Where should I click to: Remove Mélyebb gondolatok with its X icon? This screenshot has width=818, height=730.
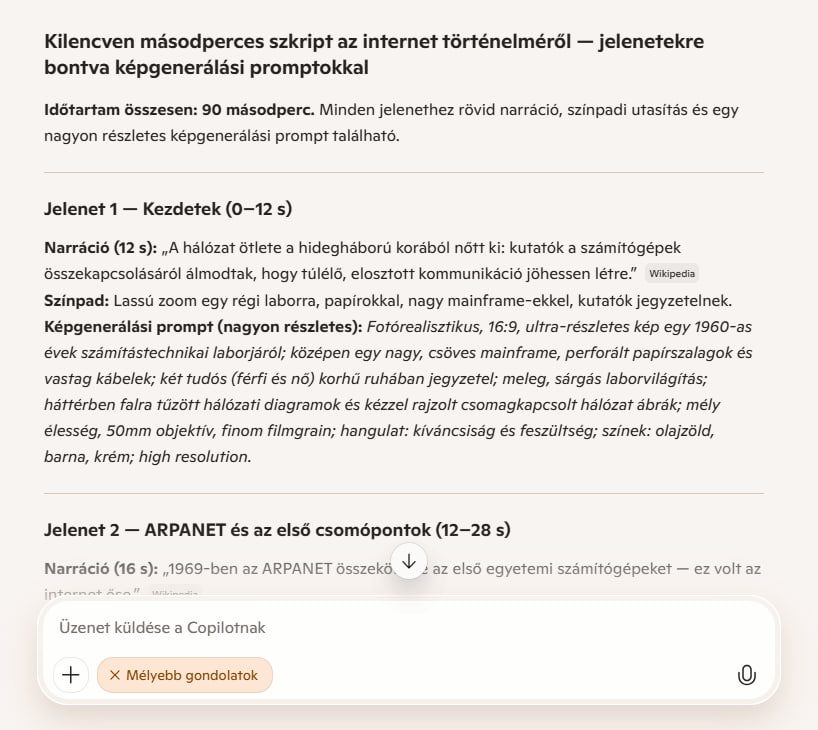tap(114, 675)
